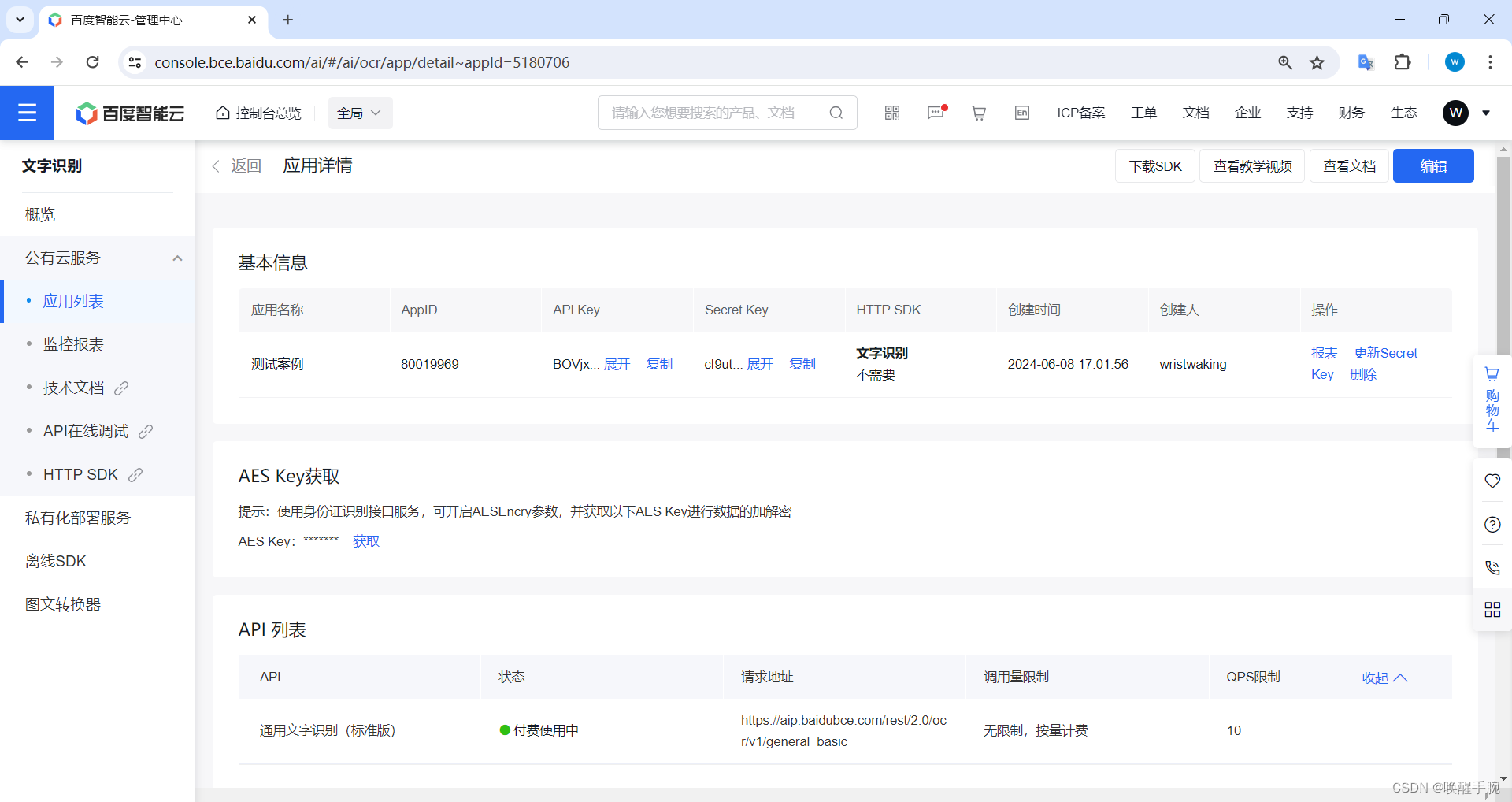Open the browser zoom magnifier icon
This screenshot has width=1512, height=802.
[x=1285, y=62]
